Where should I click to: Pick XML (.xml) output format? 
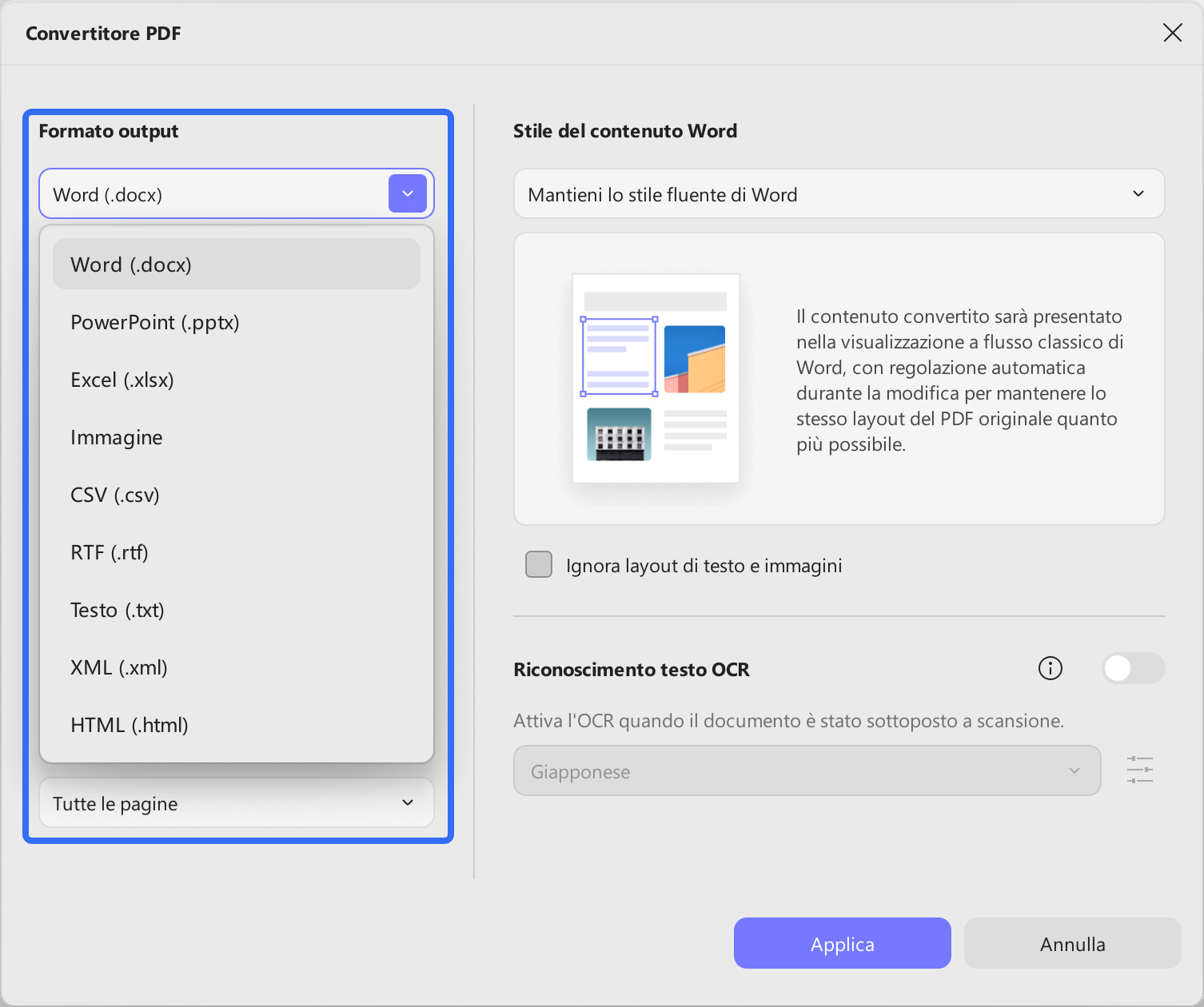point(237,667)
